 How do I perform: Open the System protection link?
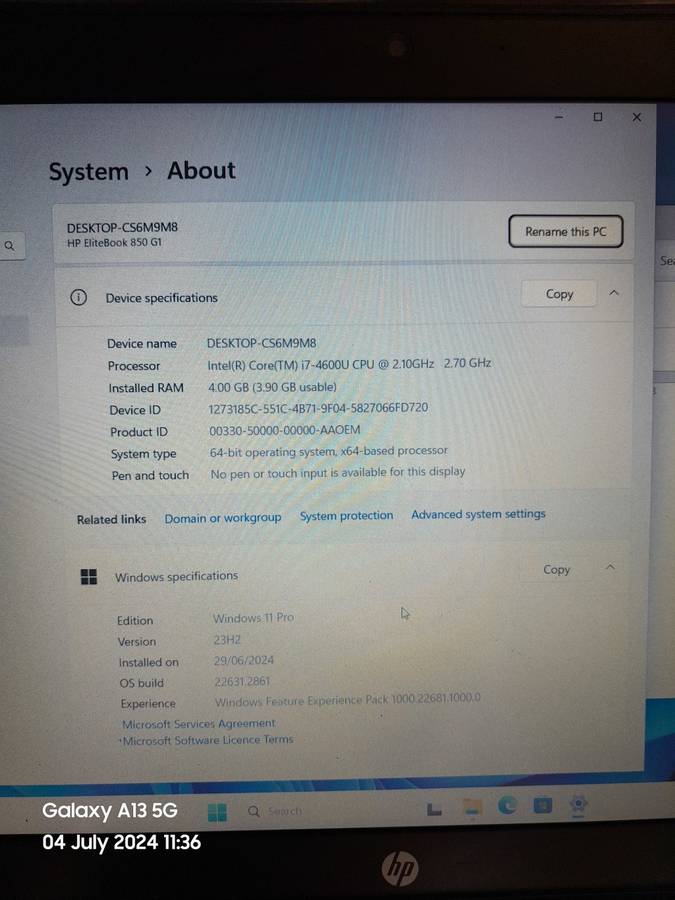click(x=346, y=516)
